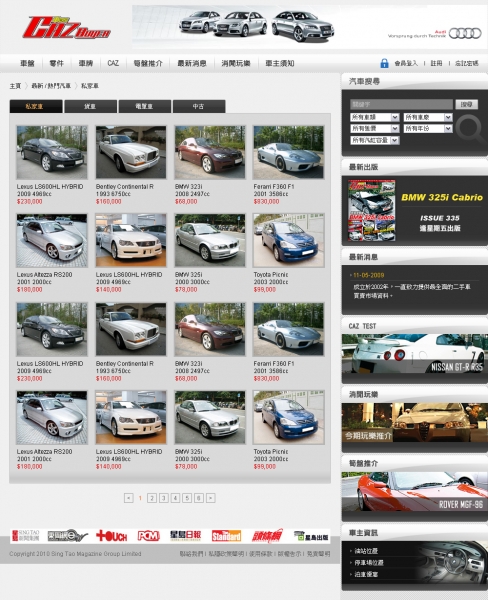Click the 註冊 register link
Viewport: 488px width, 600px height.
pos(436,63)
